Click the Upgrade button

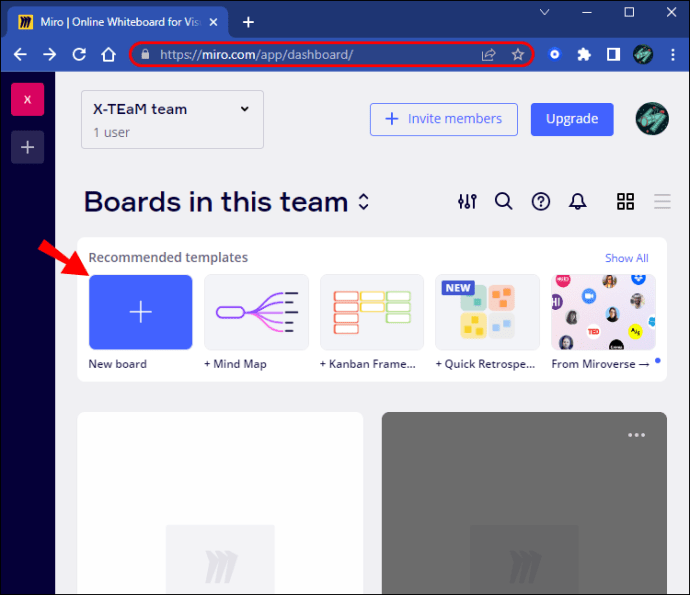point(572,119)
